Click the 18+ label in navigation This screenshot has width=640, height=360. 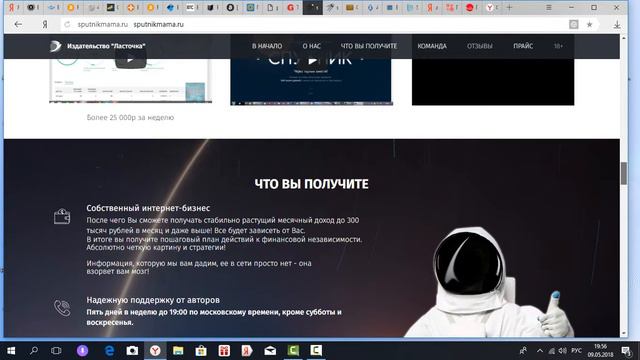coord(558,46)
